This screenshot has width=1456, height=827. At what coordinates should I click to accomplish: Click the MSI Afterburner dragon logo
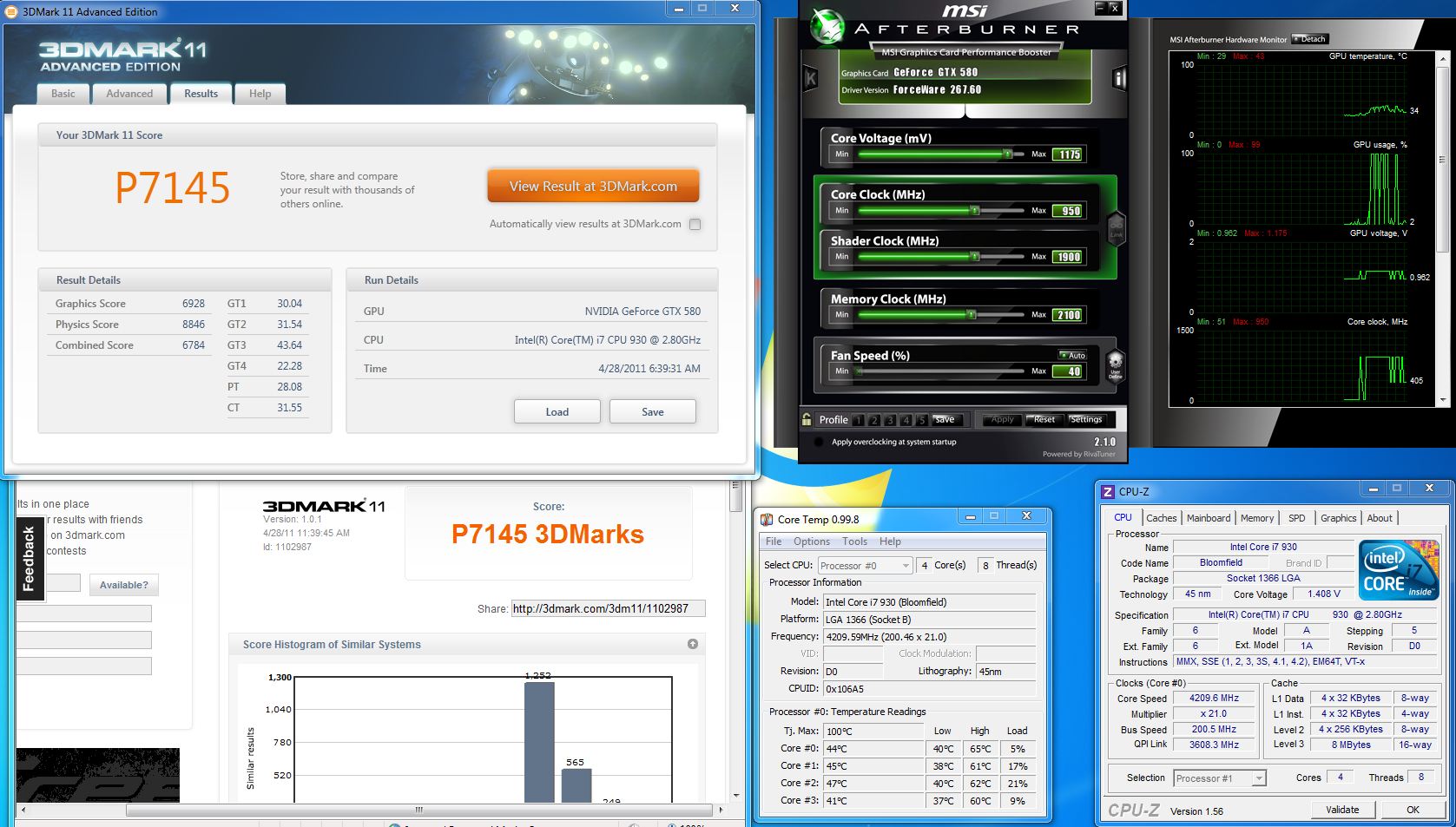pyautogui.click(x=827, y=26)
